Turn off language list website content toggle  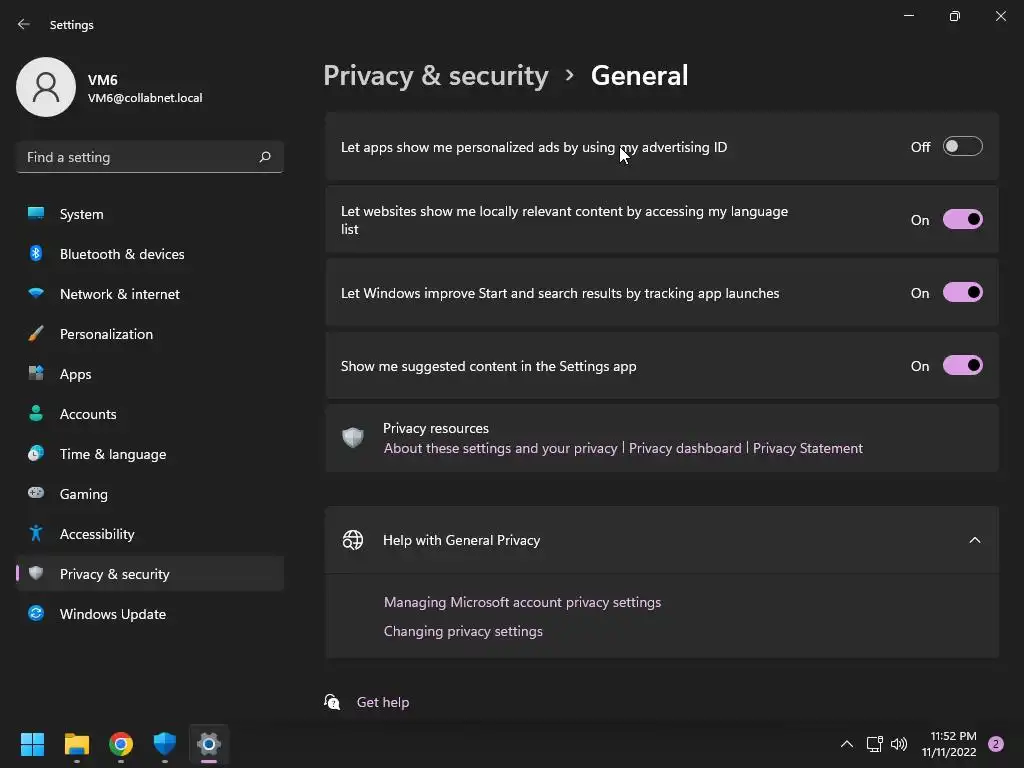coord(962,220)
